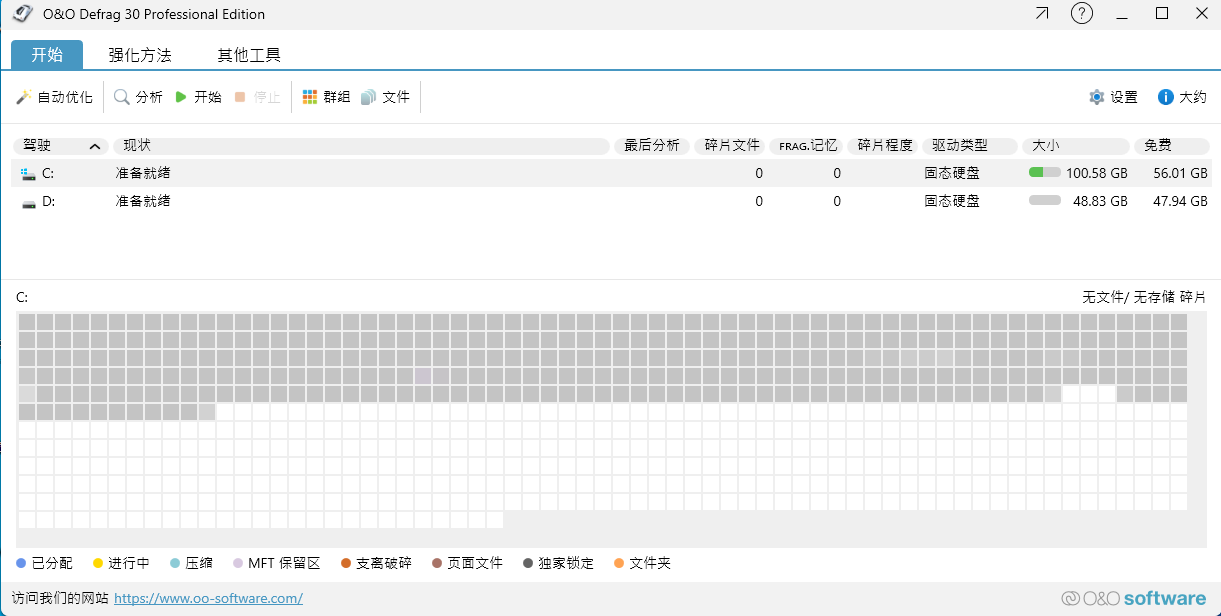Click the help question mark icon

[x=1081, y=14]
